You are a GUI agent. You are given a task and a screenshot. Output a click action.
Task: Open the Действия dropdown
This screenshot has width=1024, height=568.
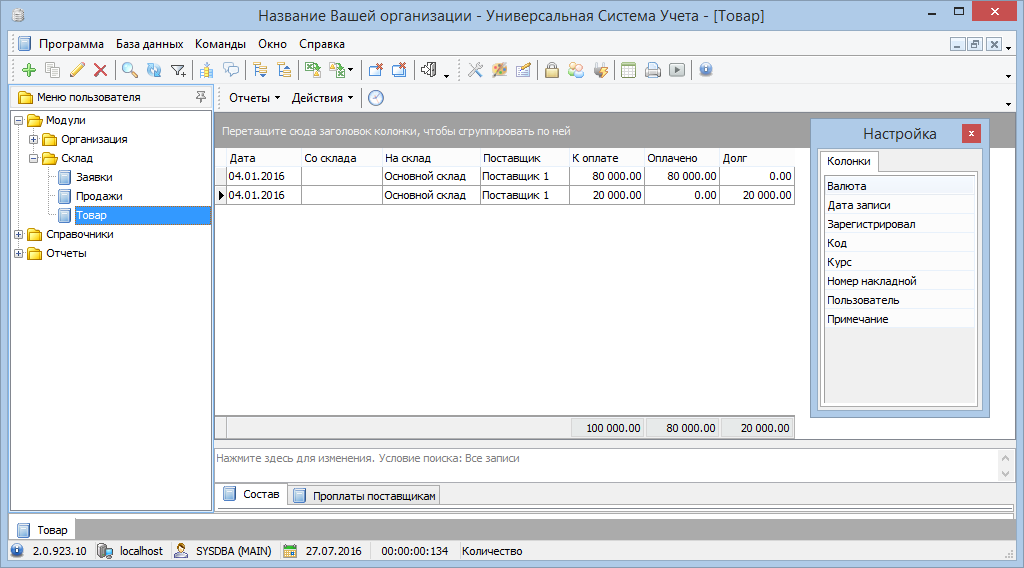[x=322, y=98]
